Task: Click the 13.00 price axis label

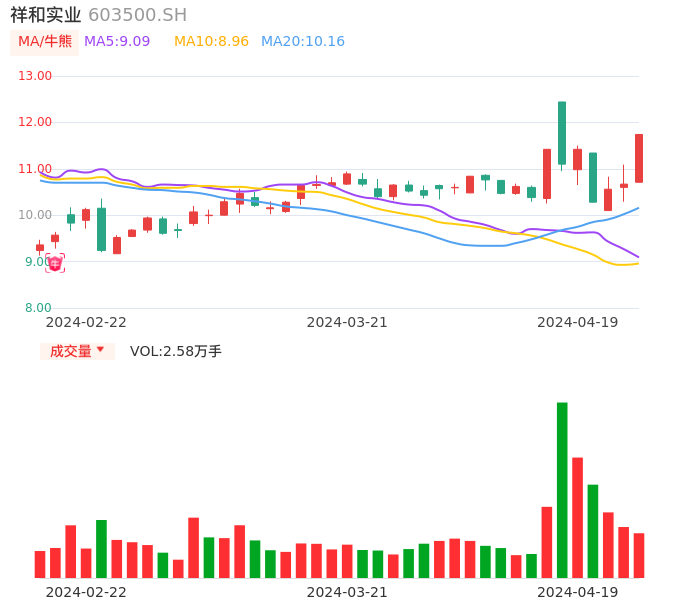Action: [x=36, y=76]
